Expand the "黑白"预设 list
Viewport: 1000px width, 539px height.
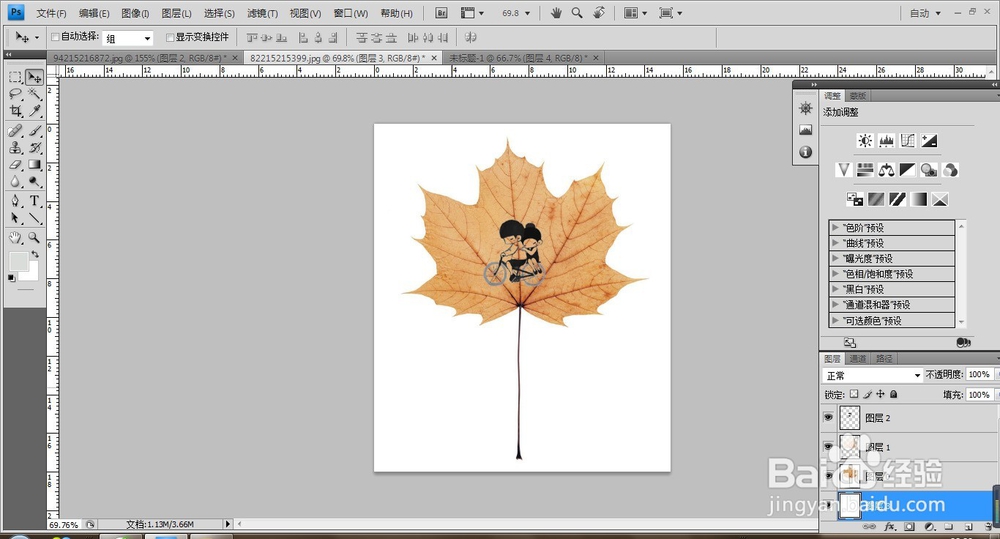click(x=835, y=289)
